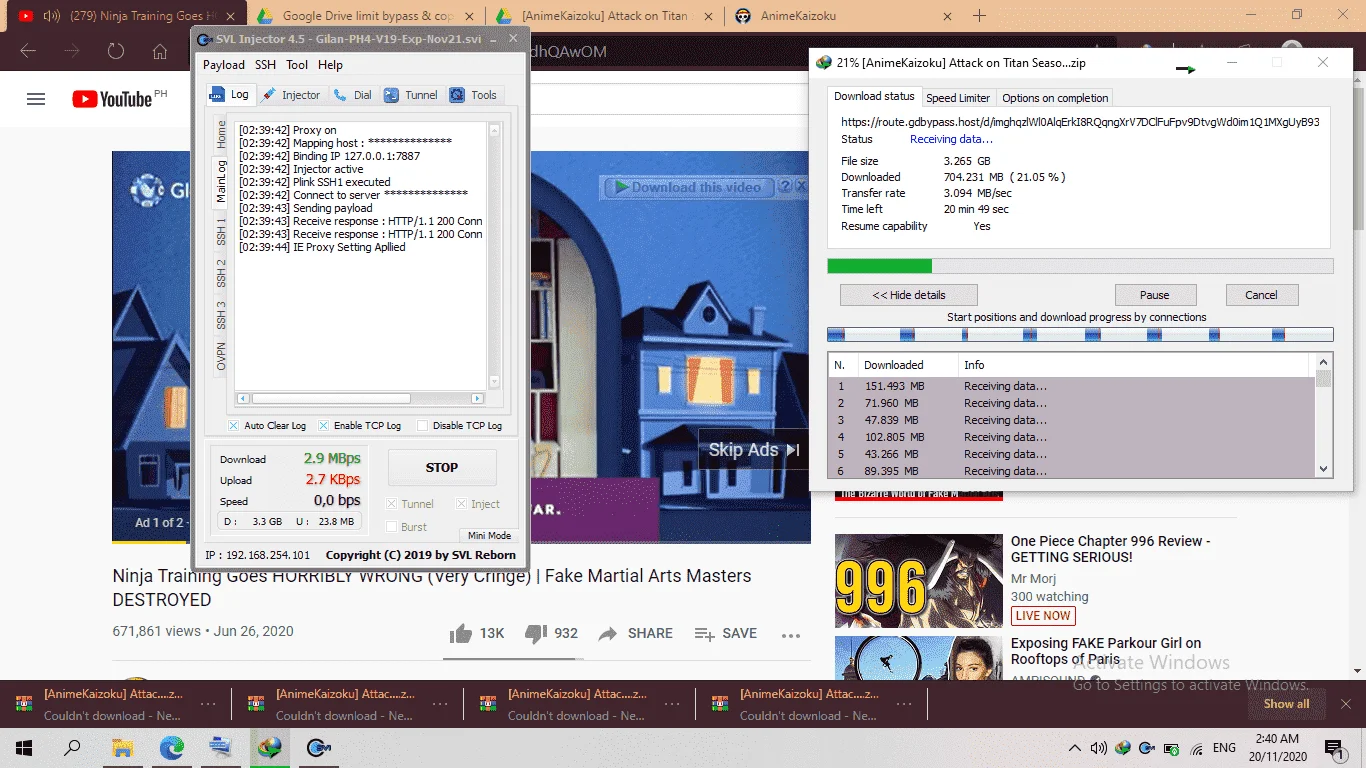Viewport: 1366px width, 768px height.
Task: Open the Windows Start menu
Action: (24, 747)
